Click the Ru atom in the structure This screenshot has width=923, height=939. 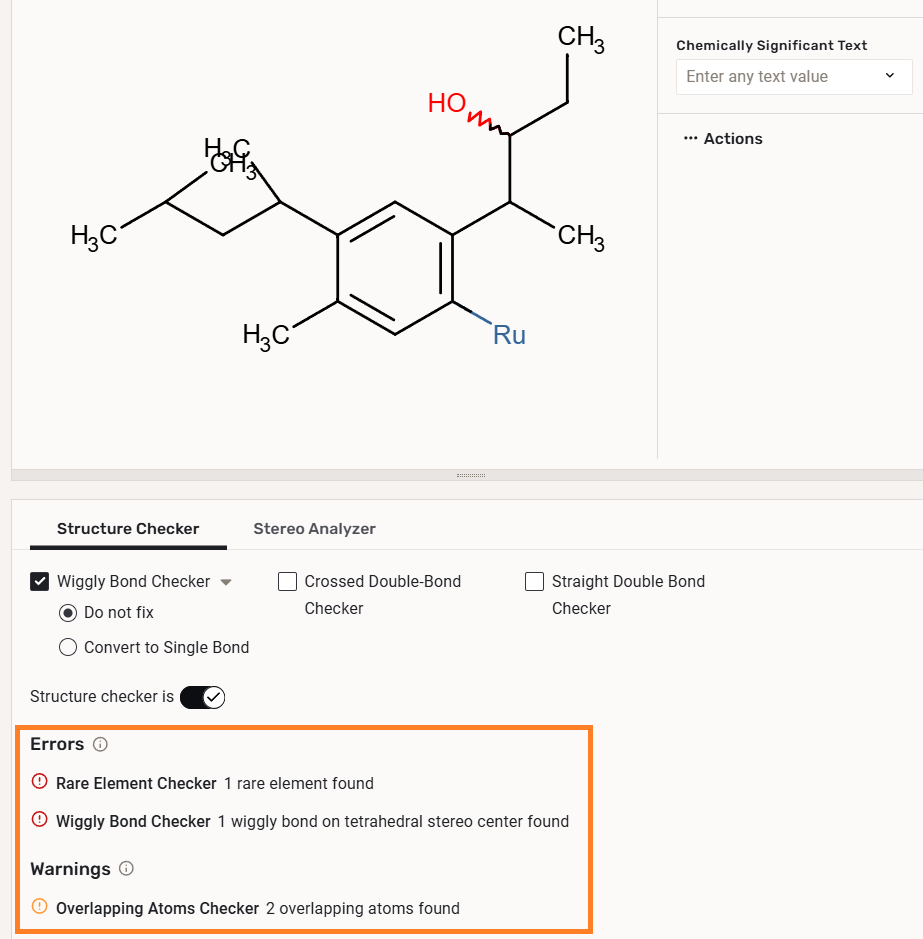tap(509, 335)
